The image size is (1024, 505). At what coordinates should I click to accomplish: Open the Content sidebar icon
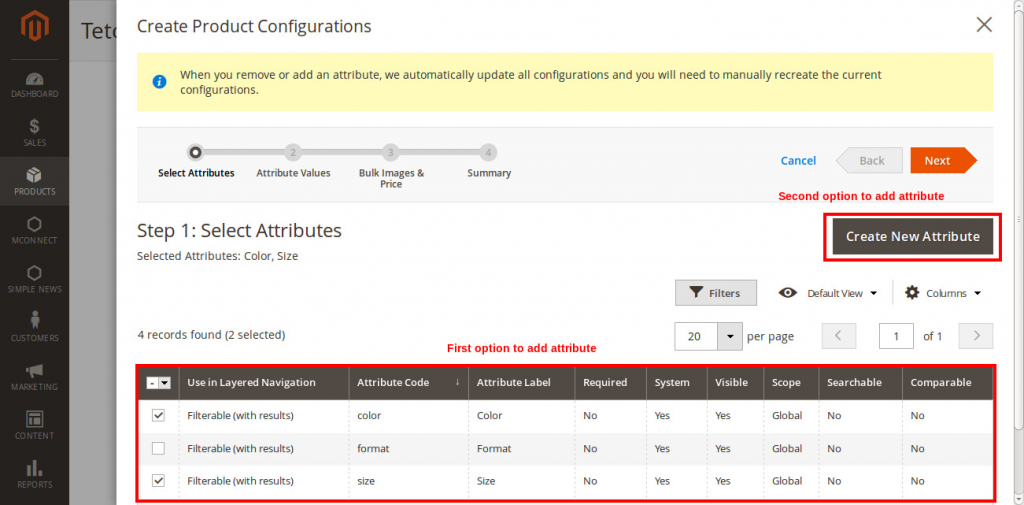tap(34, 425)
